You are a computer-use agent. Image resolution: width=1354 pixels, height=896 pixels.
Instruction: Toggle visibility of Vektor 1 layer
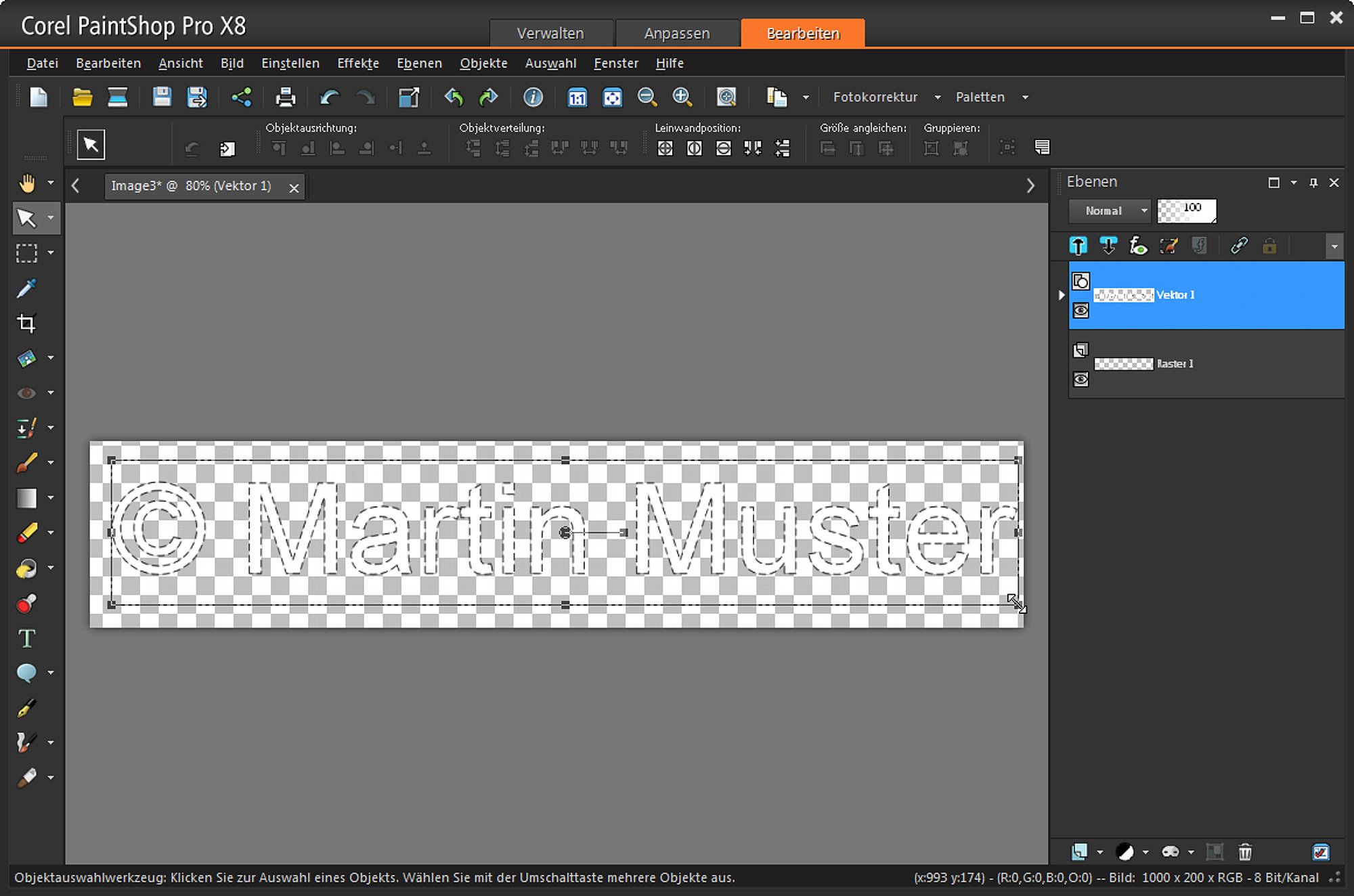tap(1081, 311)
